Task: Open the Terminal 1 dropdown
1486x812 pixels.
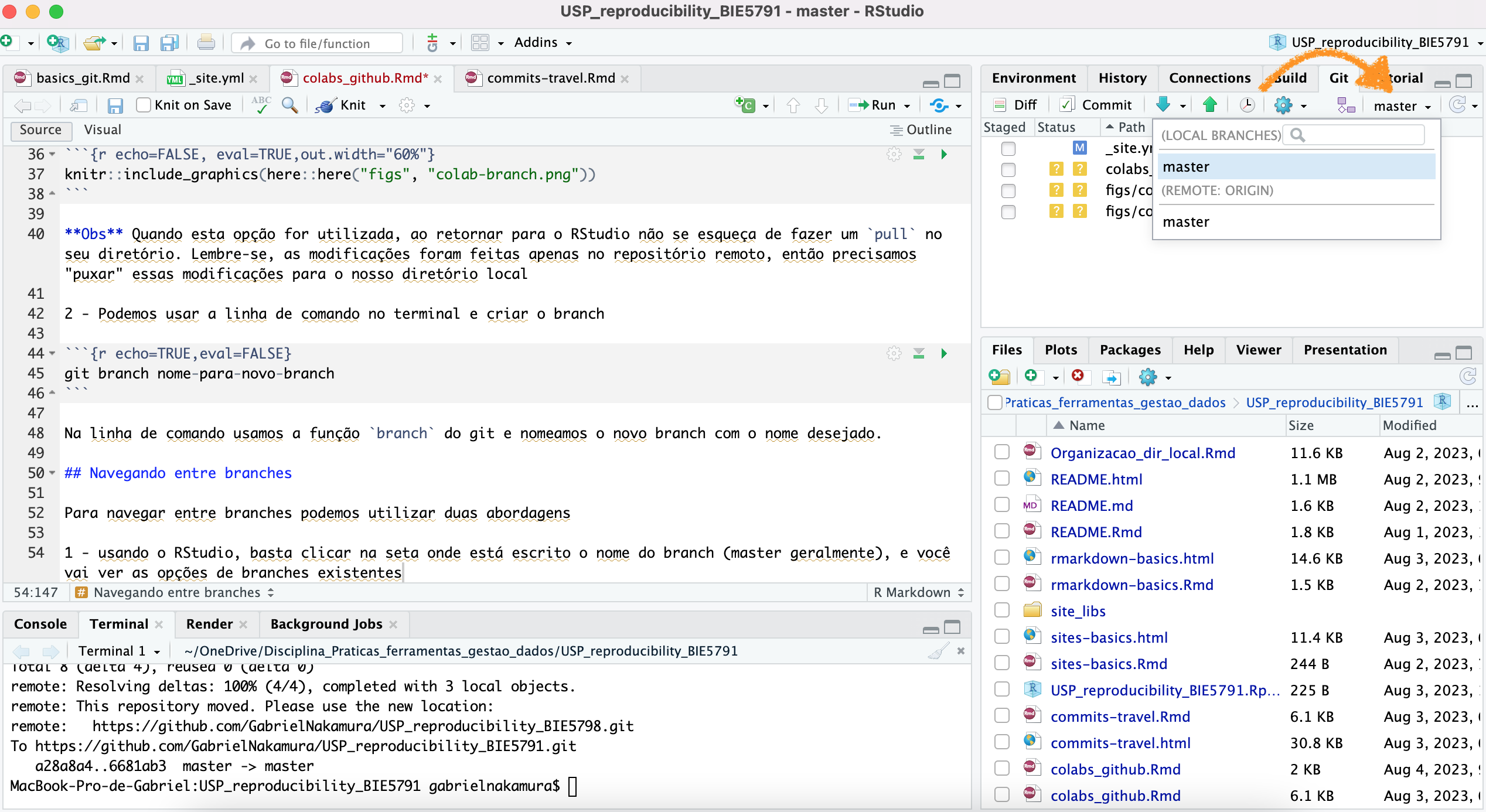Action: (x=119, y=651)
